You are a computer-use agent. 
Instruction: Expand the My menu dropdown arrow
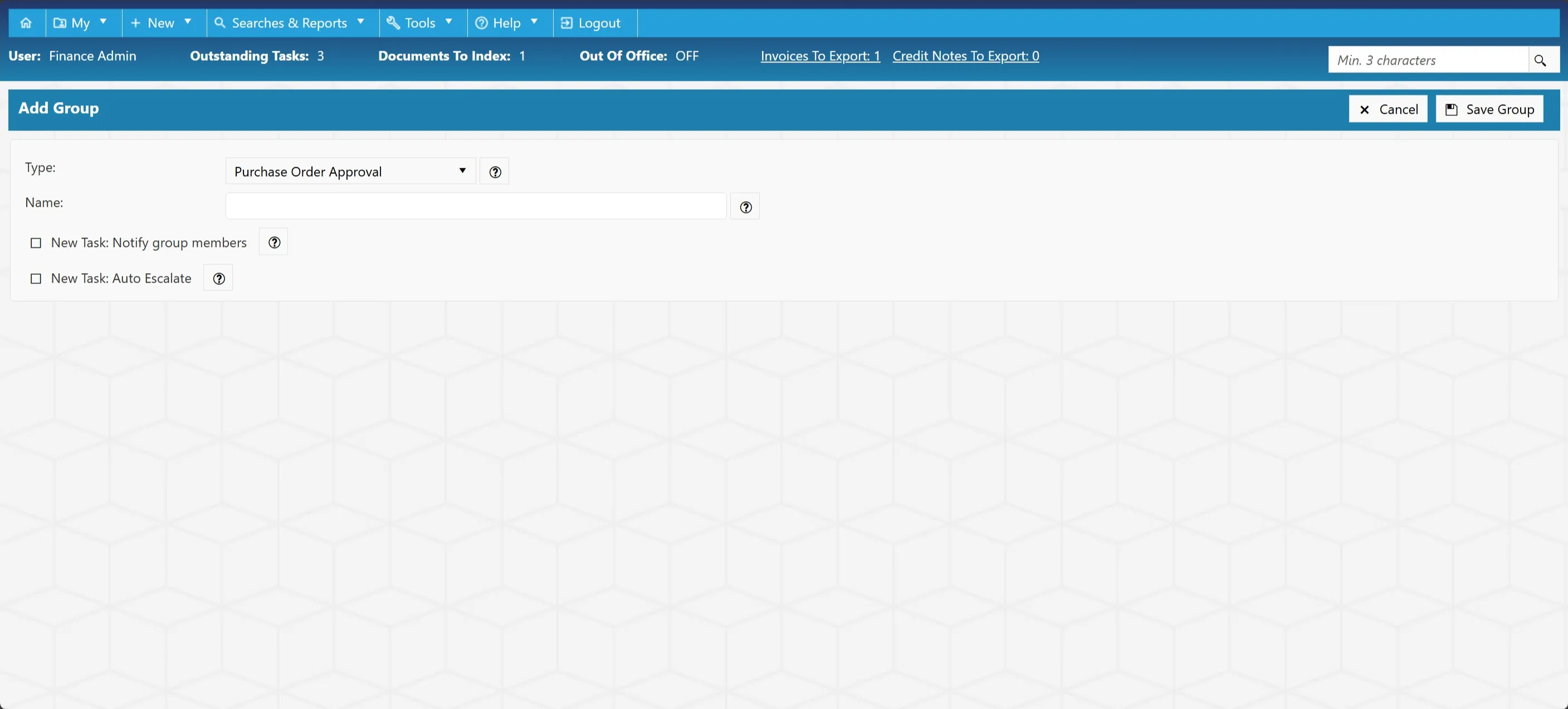click(x=104, y=21)
